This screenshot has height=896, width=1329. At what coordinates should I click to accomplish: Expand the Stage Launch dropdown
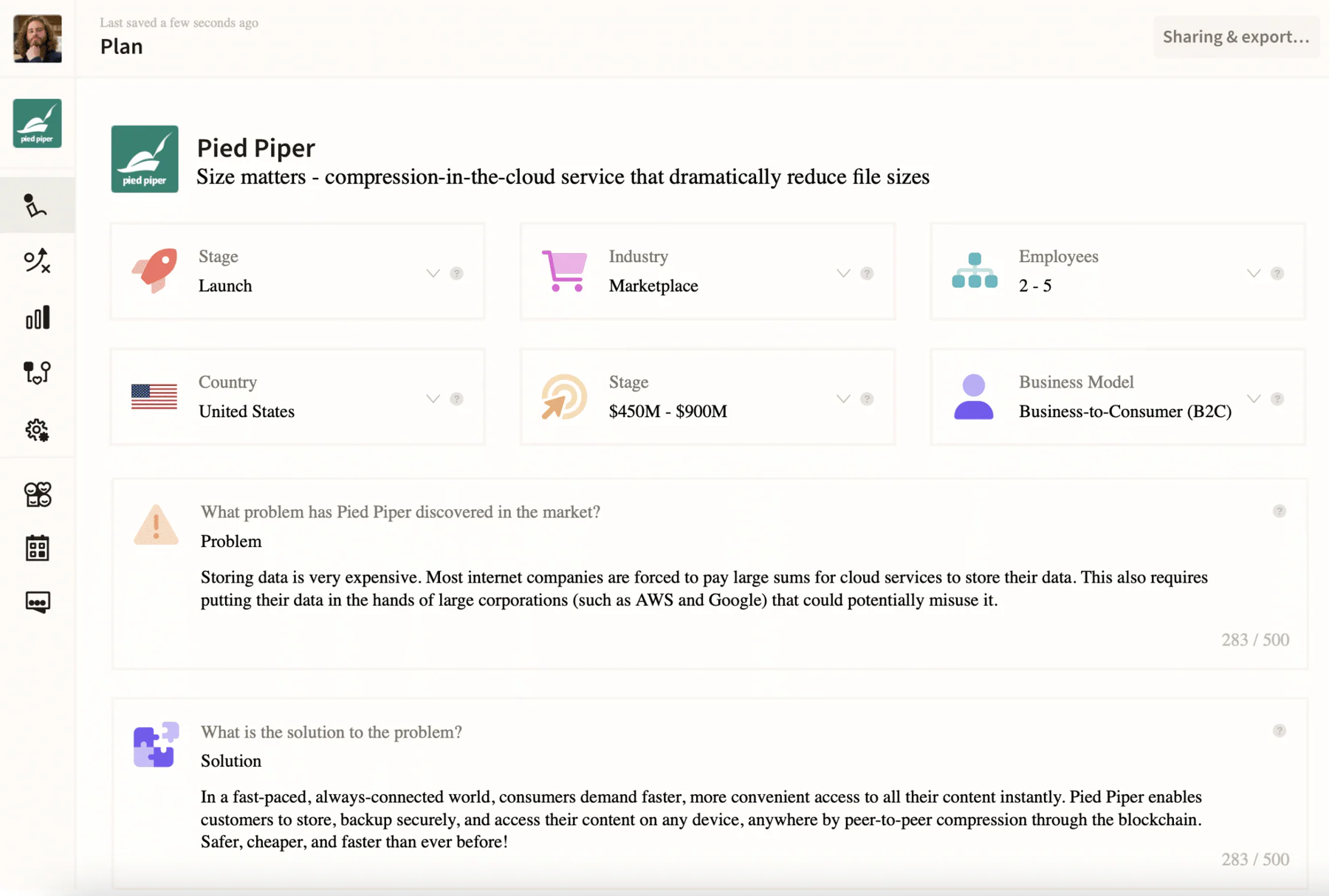coord(433,274)
